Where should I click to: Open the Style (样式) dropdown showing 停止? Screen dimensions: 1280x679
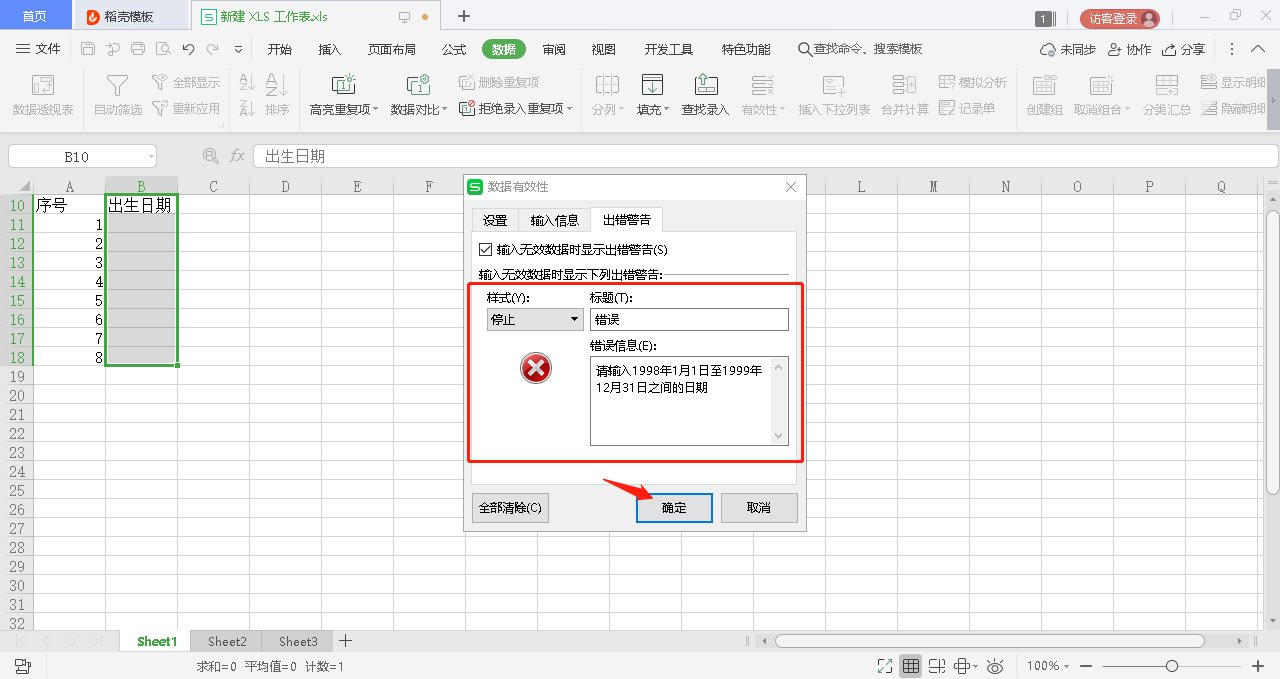[535, 319]
